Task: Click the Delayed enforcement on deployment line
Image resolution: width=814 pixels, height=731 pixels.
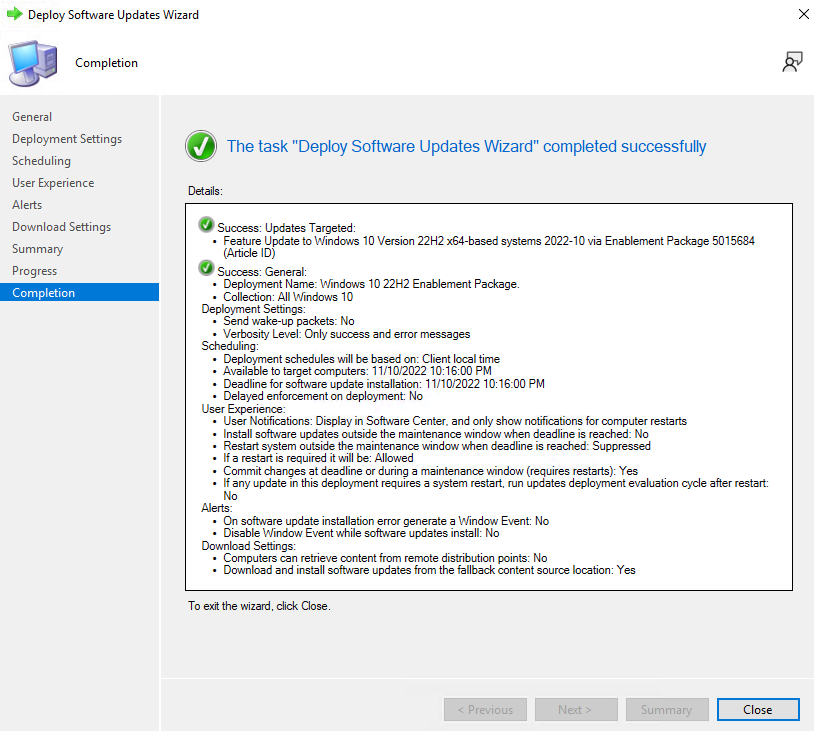Action: click(x=323, y=396)
